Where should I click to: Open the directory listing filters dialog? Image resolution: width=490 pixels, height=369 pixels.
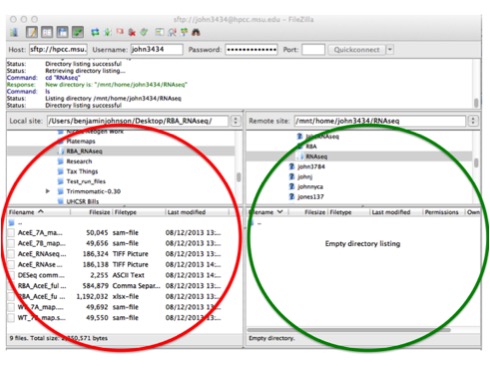pyautogui.click(x=160, y=32)
